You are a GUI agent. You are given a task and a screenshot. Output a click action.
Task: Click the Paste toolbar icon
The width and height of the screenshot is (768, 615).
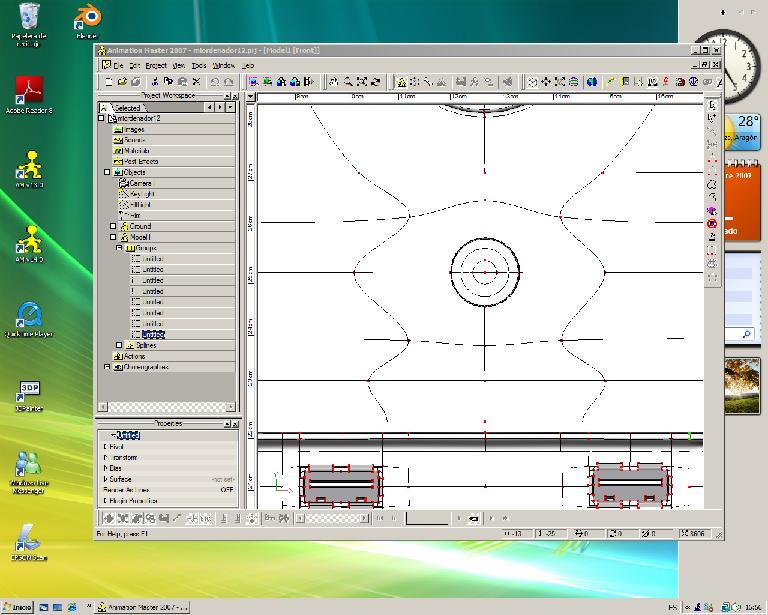tap(182, 82)
